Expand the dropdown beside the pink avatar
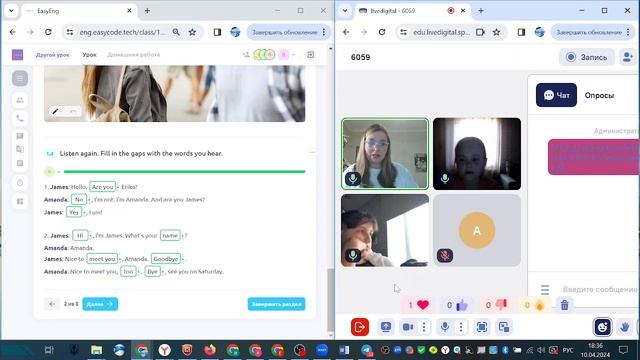This screenshot has height=360, width=640. [x=293, y=55]
